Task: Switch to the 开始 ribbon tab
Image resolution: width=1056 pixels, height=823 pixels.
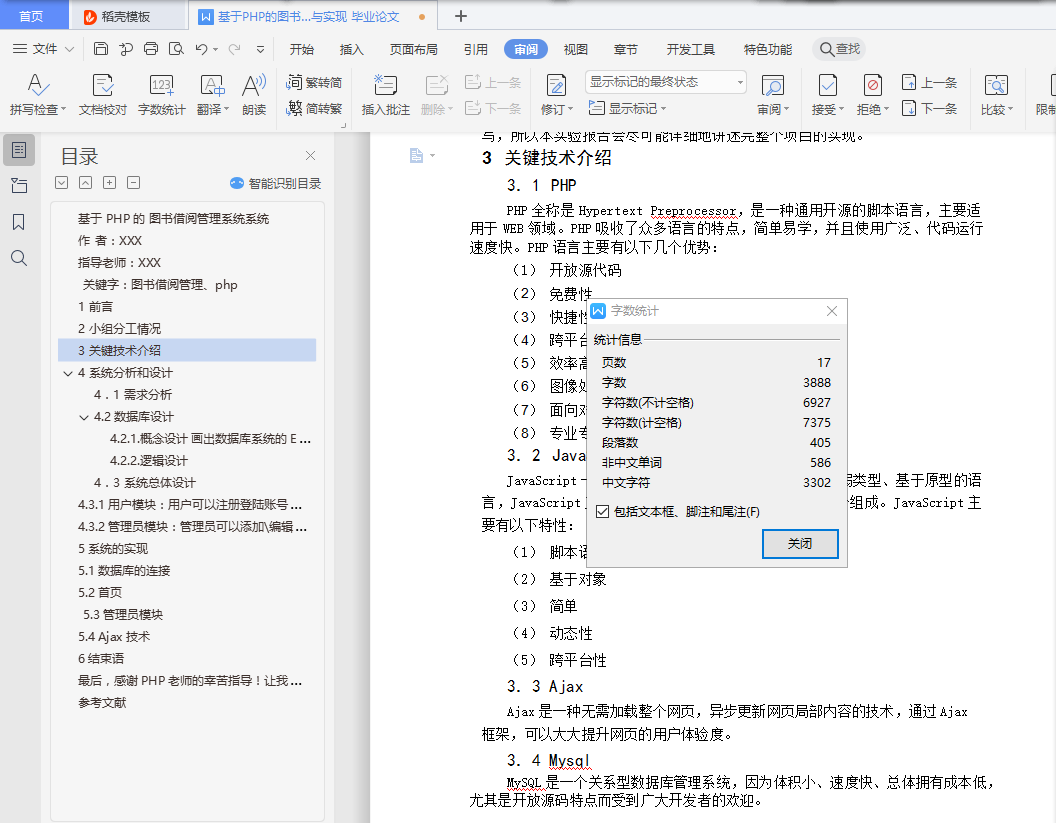Action: [x=302, y=49]
